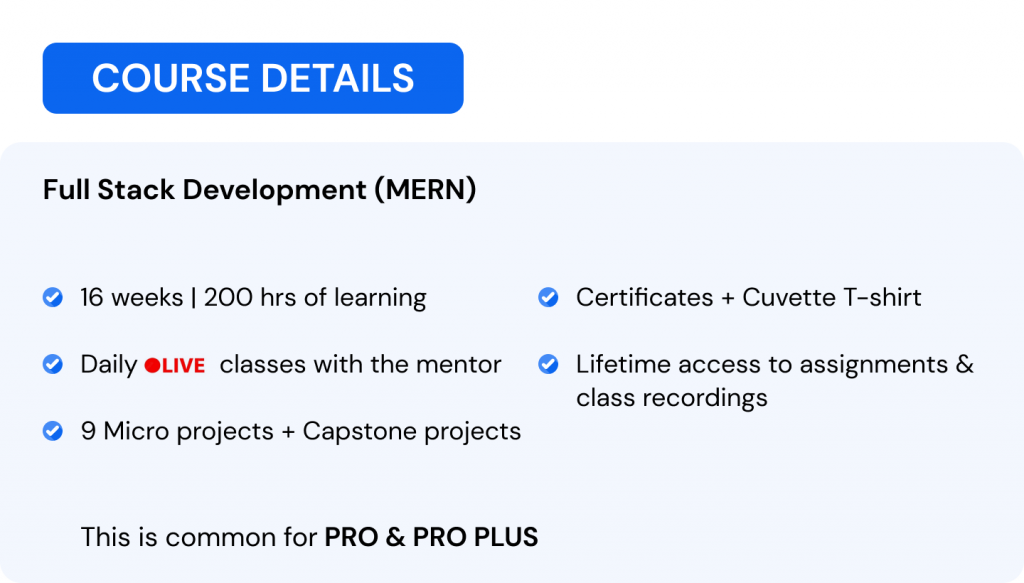The width and height of the screenshot is (1024, 583).
Task: Select Lifetime access to assignments line
Action: [775, 364]
